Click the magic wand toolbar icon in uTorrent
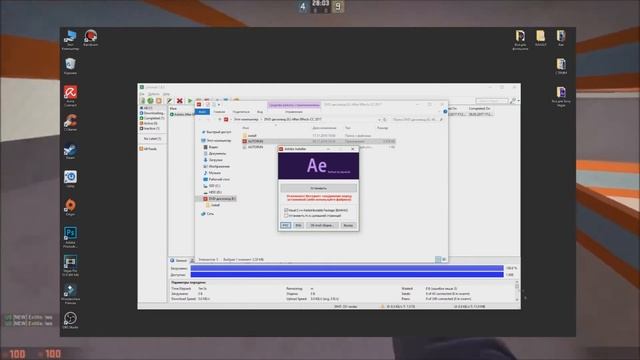The image size is (640, 360). [x=169, y=100]
